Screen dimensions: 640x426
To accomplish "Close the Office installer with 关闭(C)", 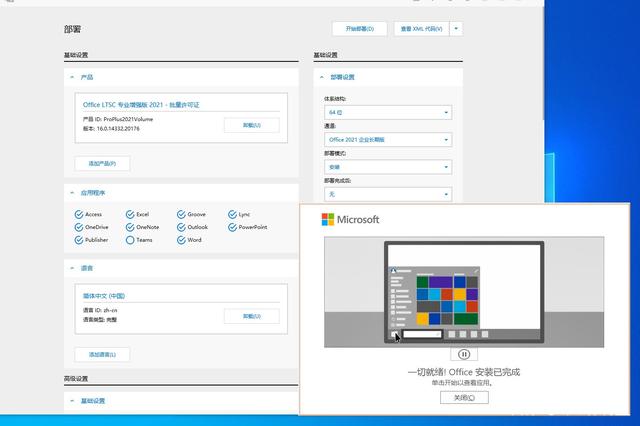I will point(464,397).
